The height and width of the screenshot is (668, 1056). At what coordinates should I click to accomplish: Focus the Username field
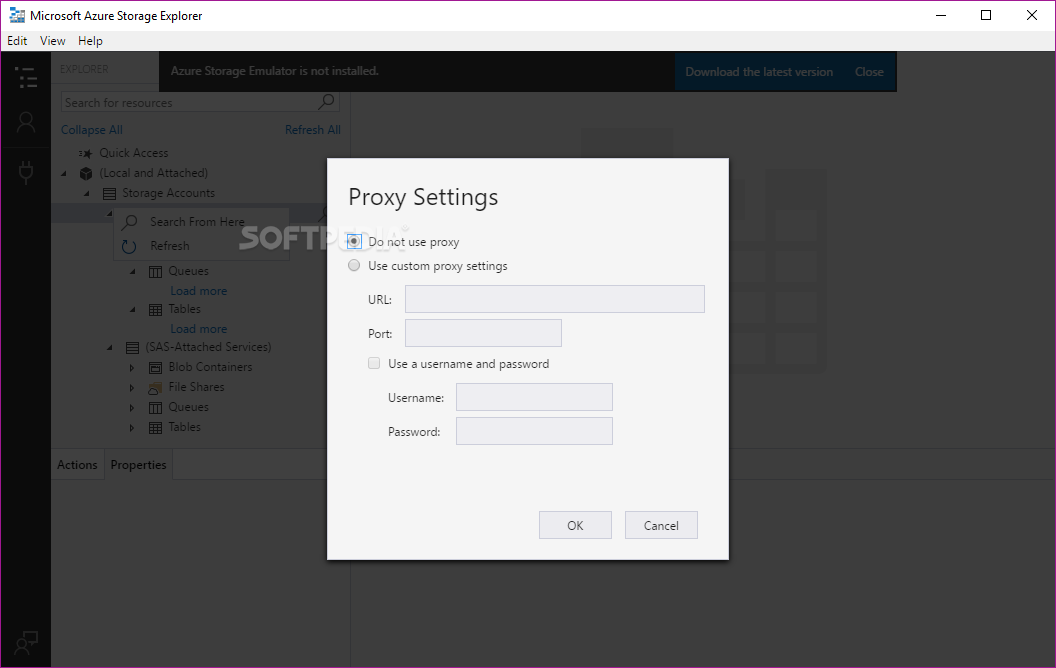coord(534,397)
